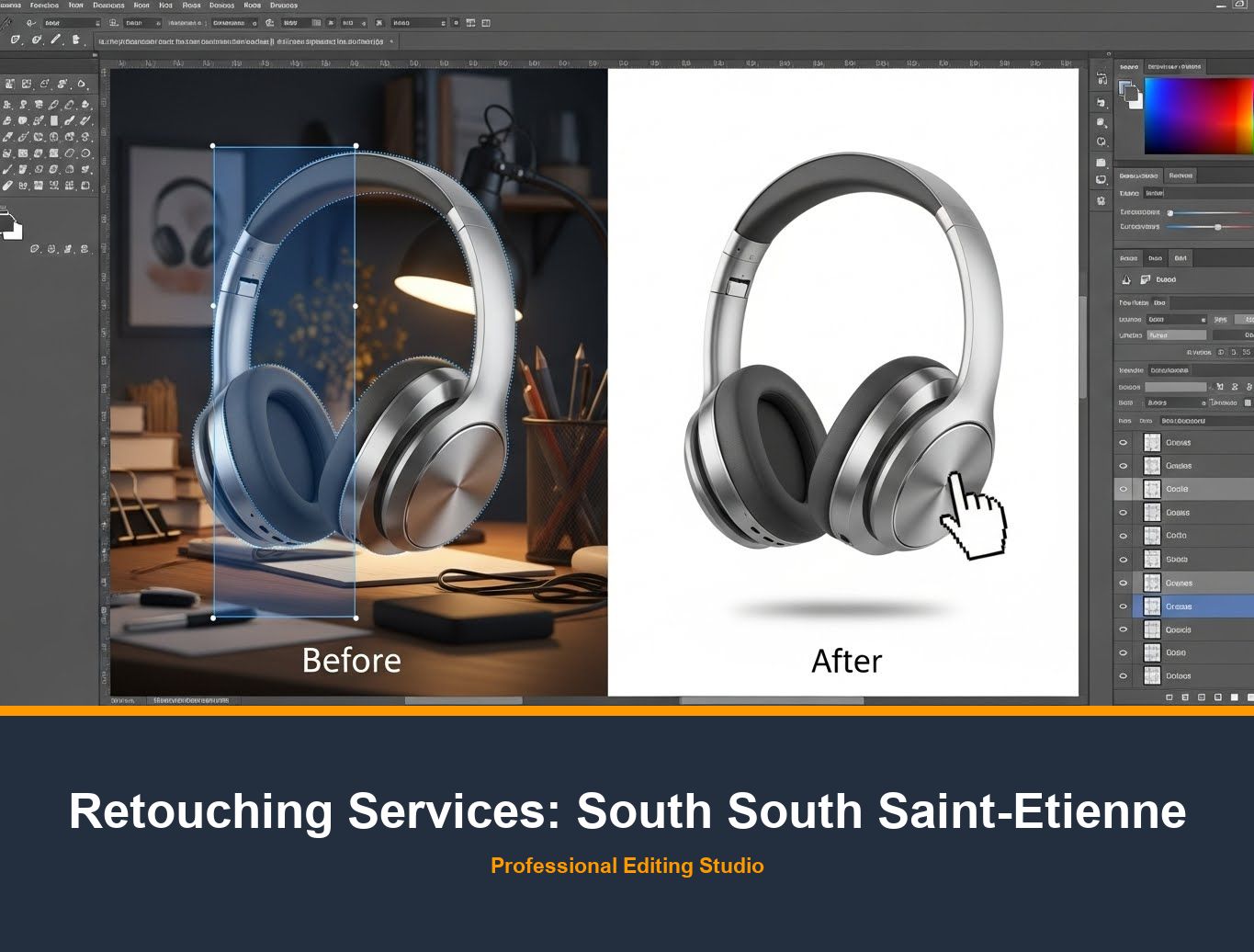Click the selected layer's thumbnail image
Viewport: 1254px width, 952px height.
tap(1151, 606)
